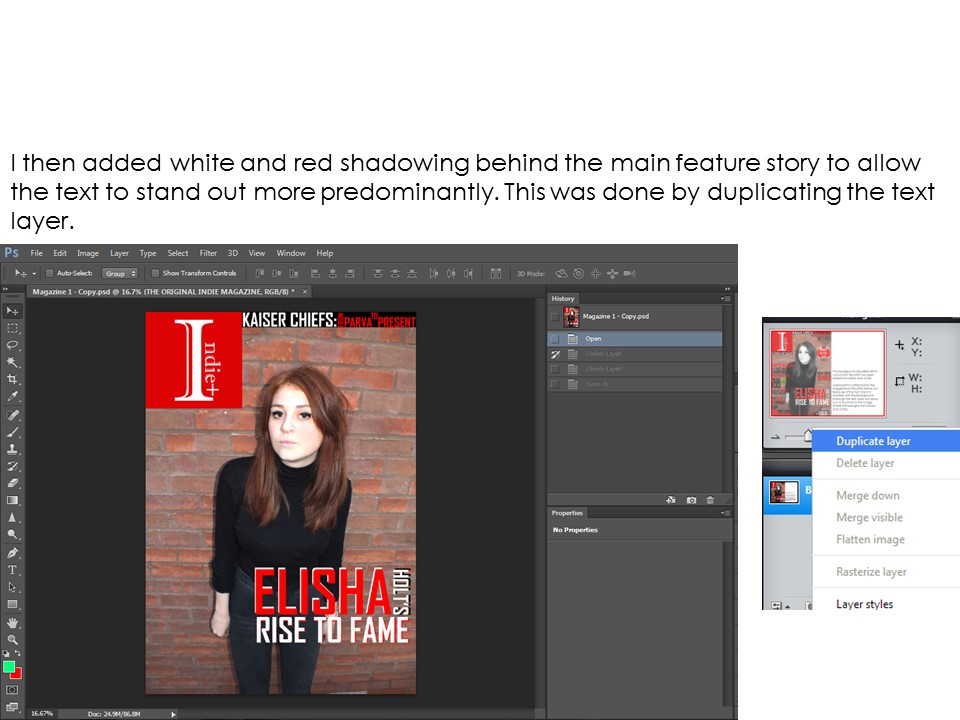Screen dimensions: 960x720
Task: Open the Properties panel menu
Action: 726,513
